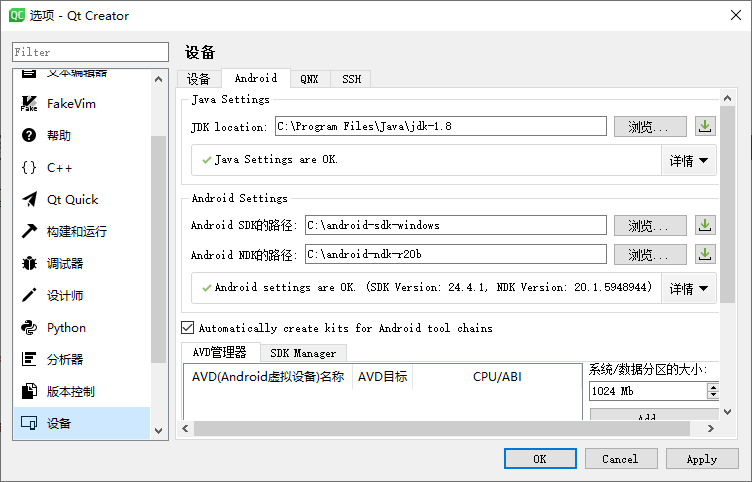This screenshot has height=482, width=752.
Task: Decrease partition size with down stepper arrow
Action: click(713, 395)
